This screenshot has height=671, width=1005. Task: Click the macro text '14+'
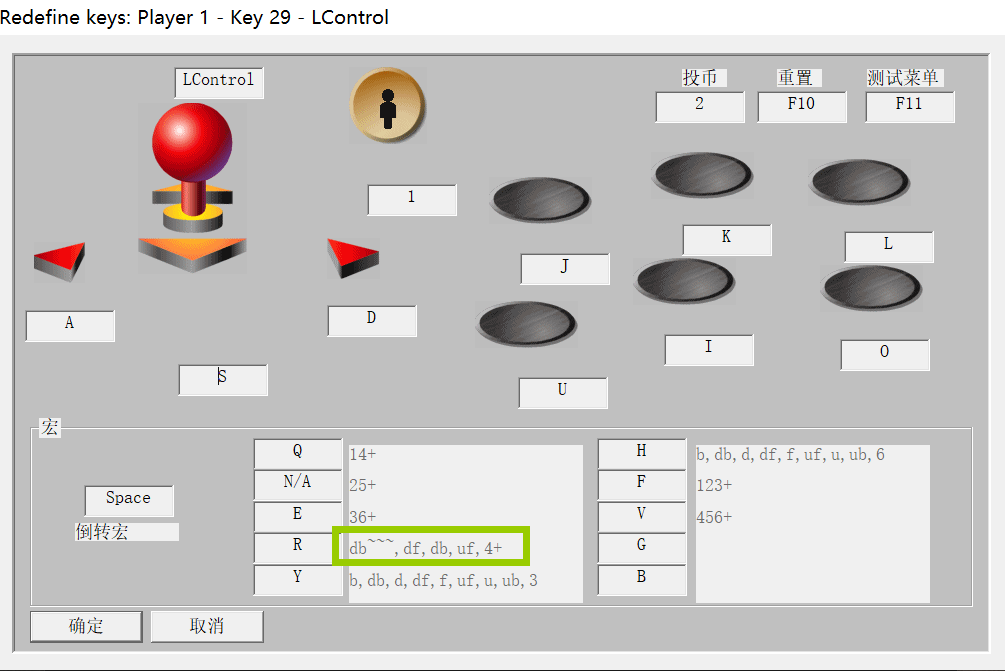[363, 454]
